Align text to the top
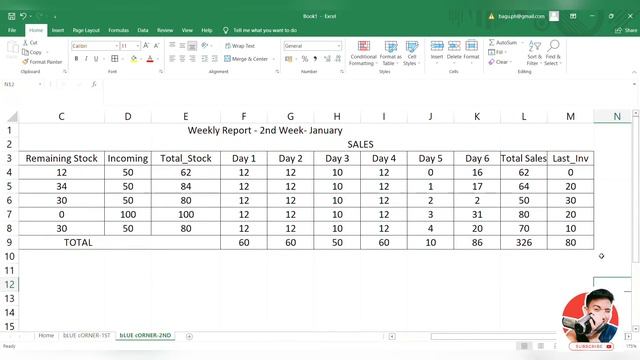The width and height of the screenshot is (640, 360). [172, 45]
